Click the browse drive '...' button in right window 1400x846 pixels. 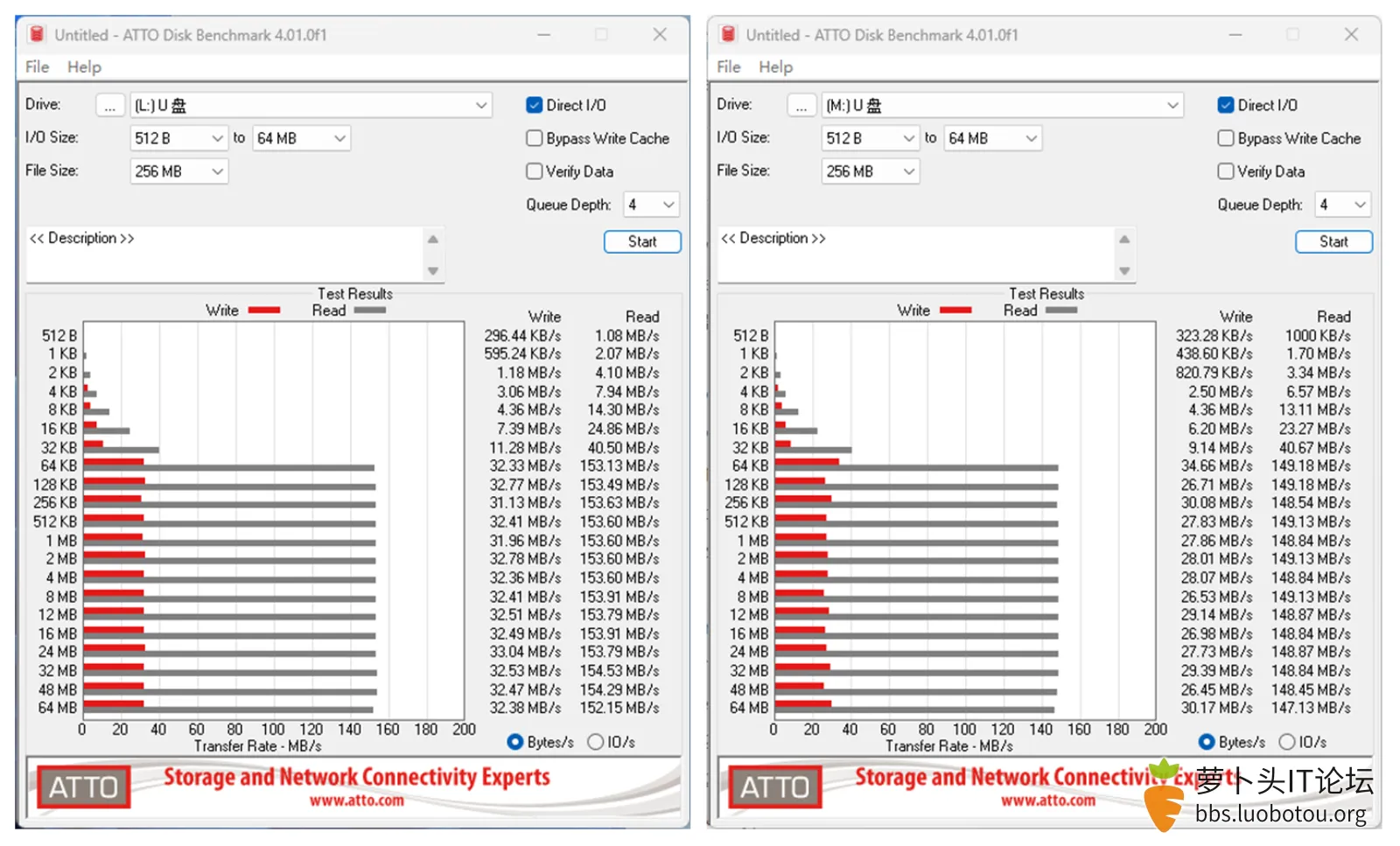point(801,106)
